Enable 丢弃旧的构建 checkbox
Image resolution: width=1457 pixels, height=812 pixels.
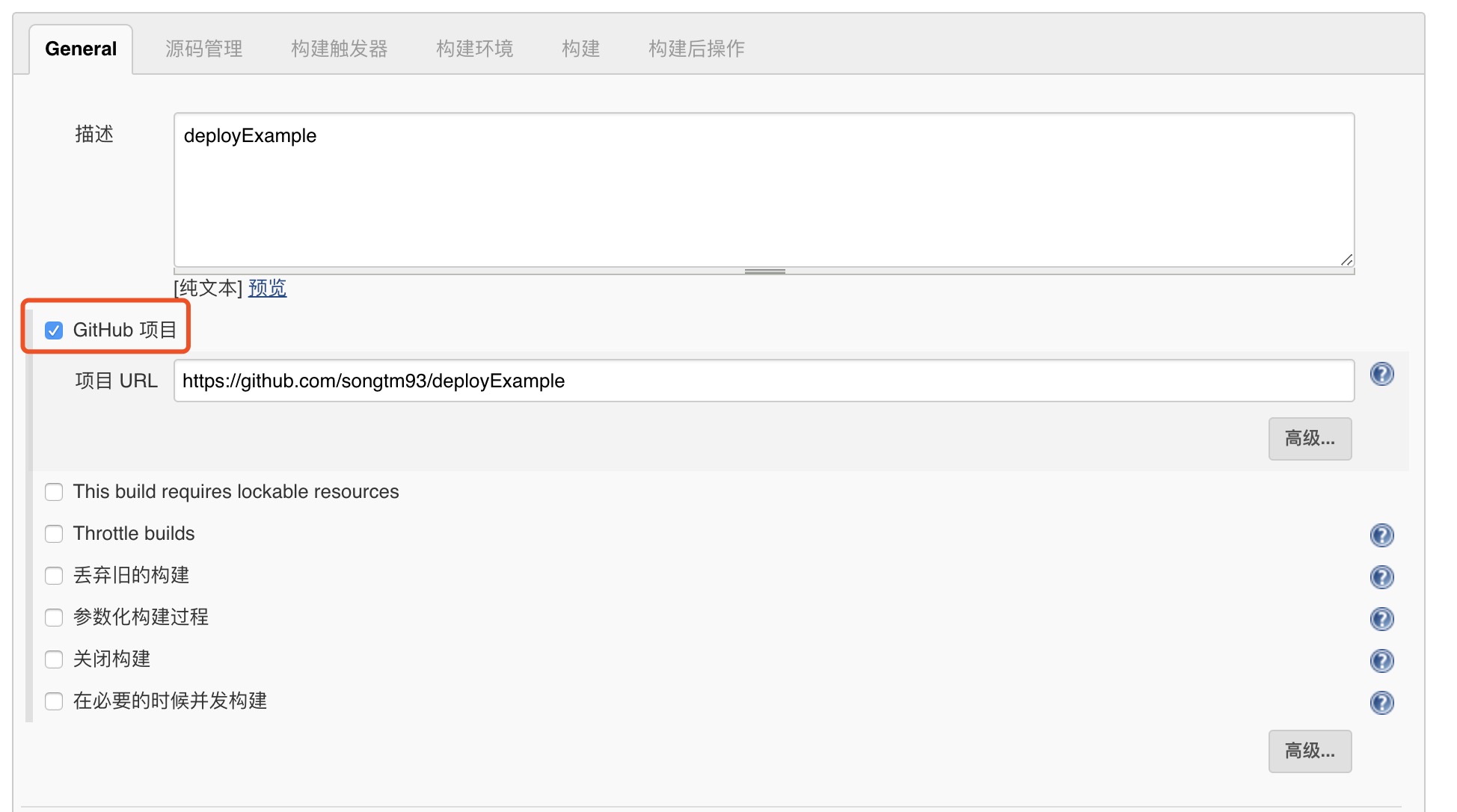coord(54,576)
